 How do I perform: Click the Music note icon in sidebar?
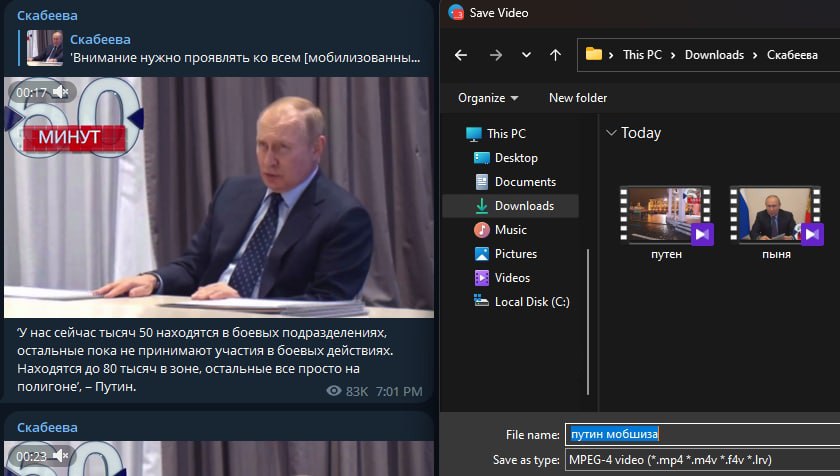(x=482, y=230)
